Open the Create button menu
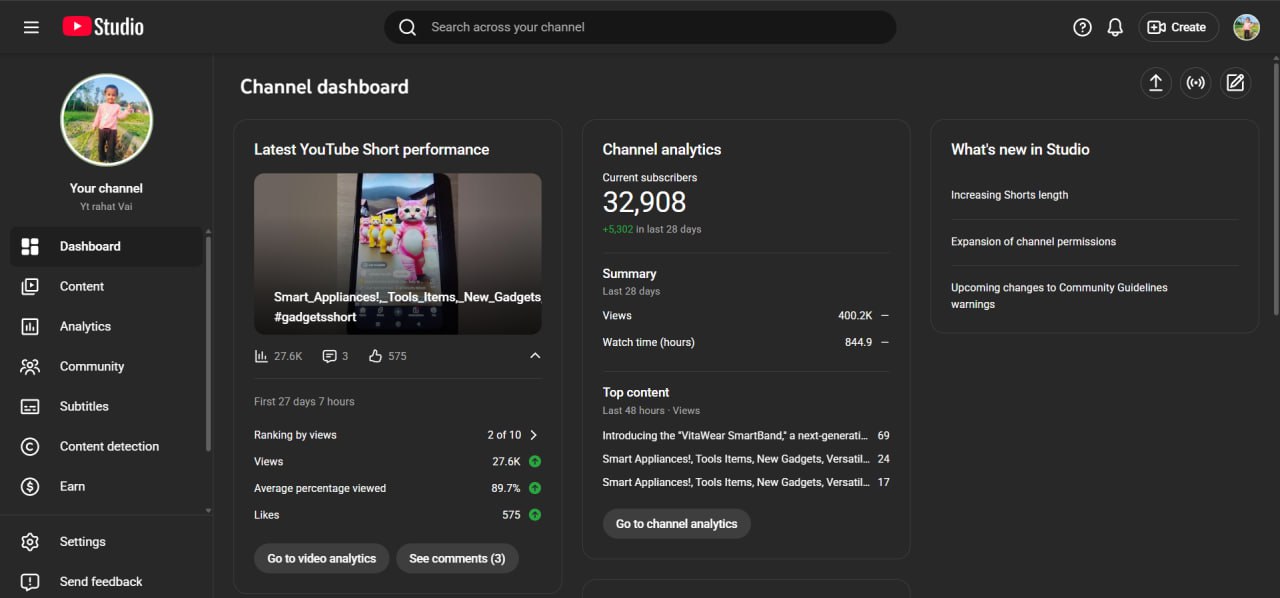The height and width of the screenshot is (598, 1280). click(1178, 27)
